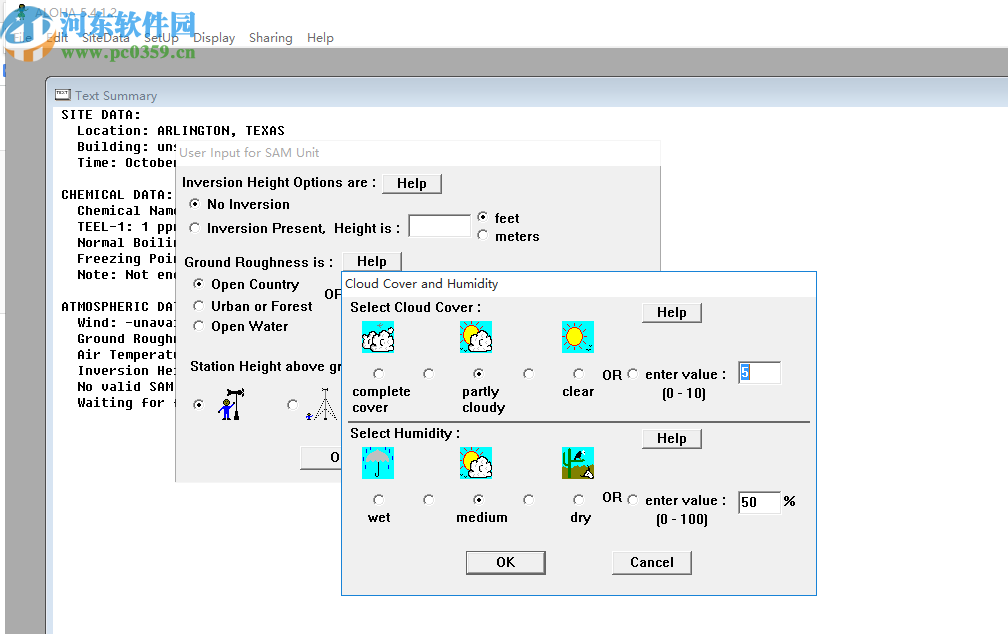1008x634 pixels.
Task: Click the inversion height input field
Action: [x=440, y=226]
